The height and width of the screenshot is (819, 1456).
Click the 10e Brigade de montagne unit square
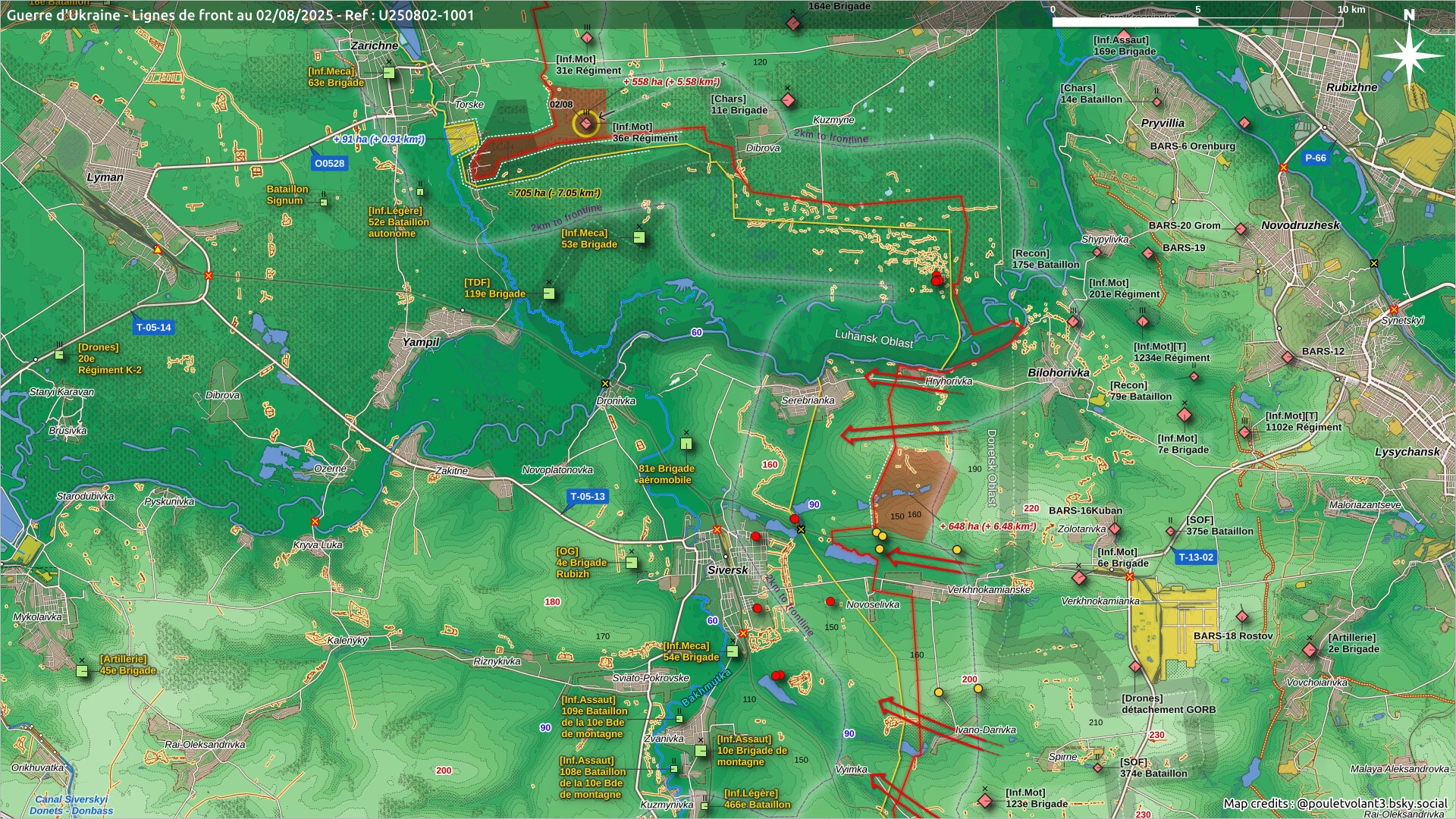tap(701, 751)
